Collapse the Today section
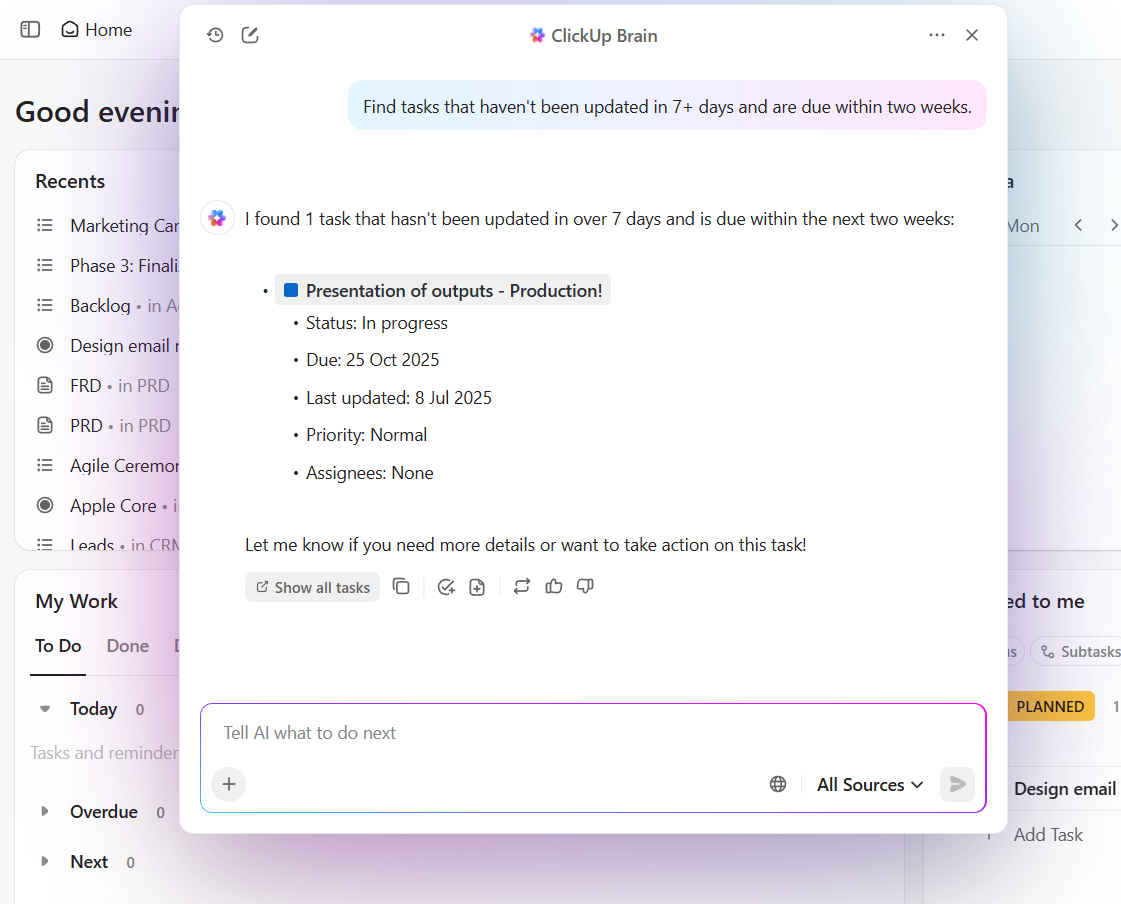The width and height of the screenshot is (1121, 904). pos(44,708)
